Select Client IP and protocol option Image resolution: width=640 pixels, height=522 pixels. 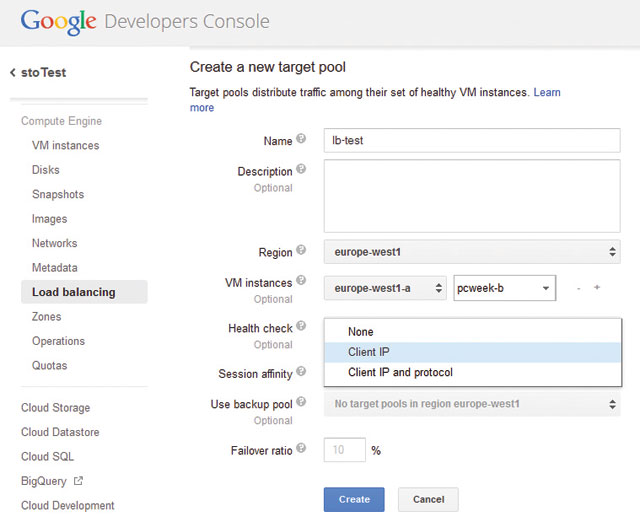[473, 373]
